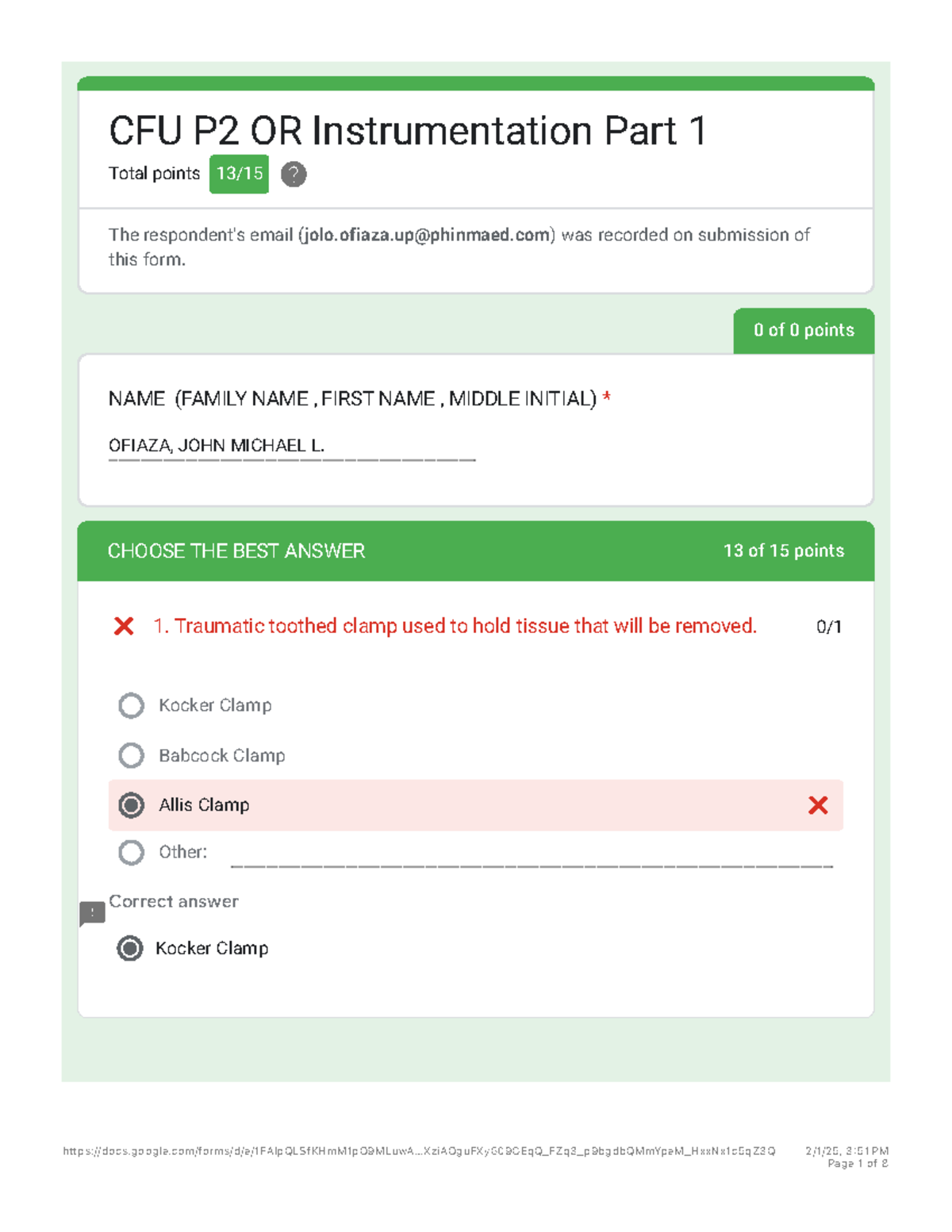Click the Kocker Clamp radio under Correct answer
Screen dimensions: 952x1232
(130, 948)
